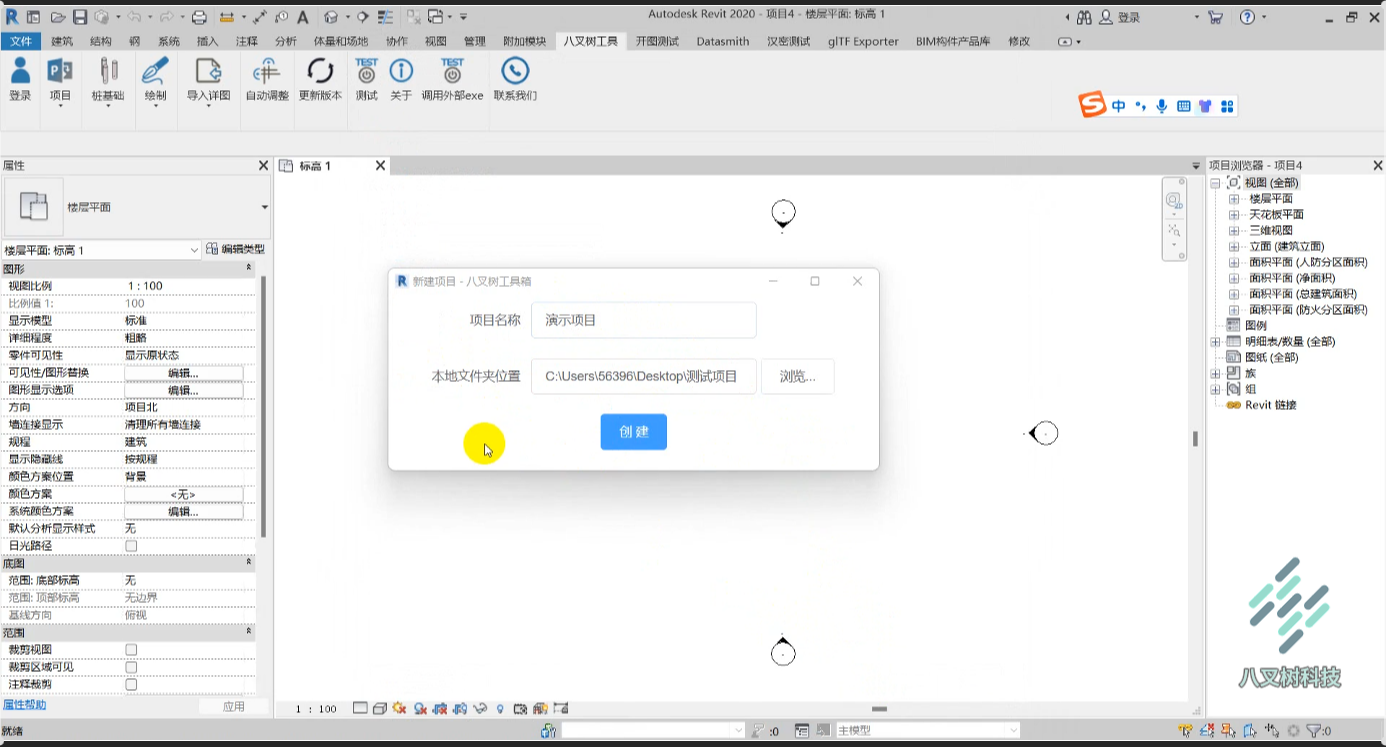Viewport: 1386px width, 747px height.
Task: Open the 管理 ribbon tab
Action: 474,42
